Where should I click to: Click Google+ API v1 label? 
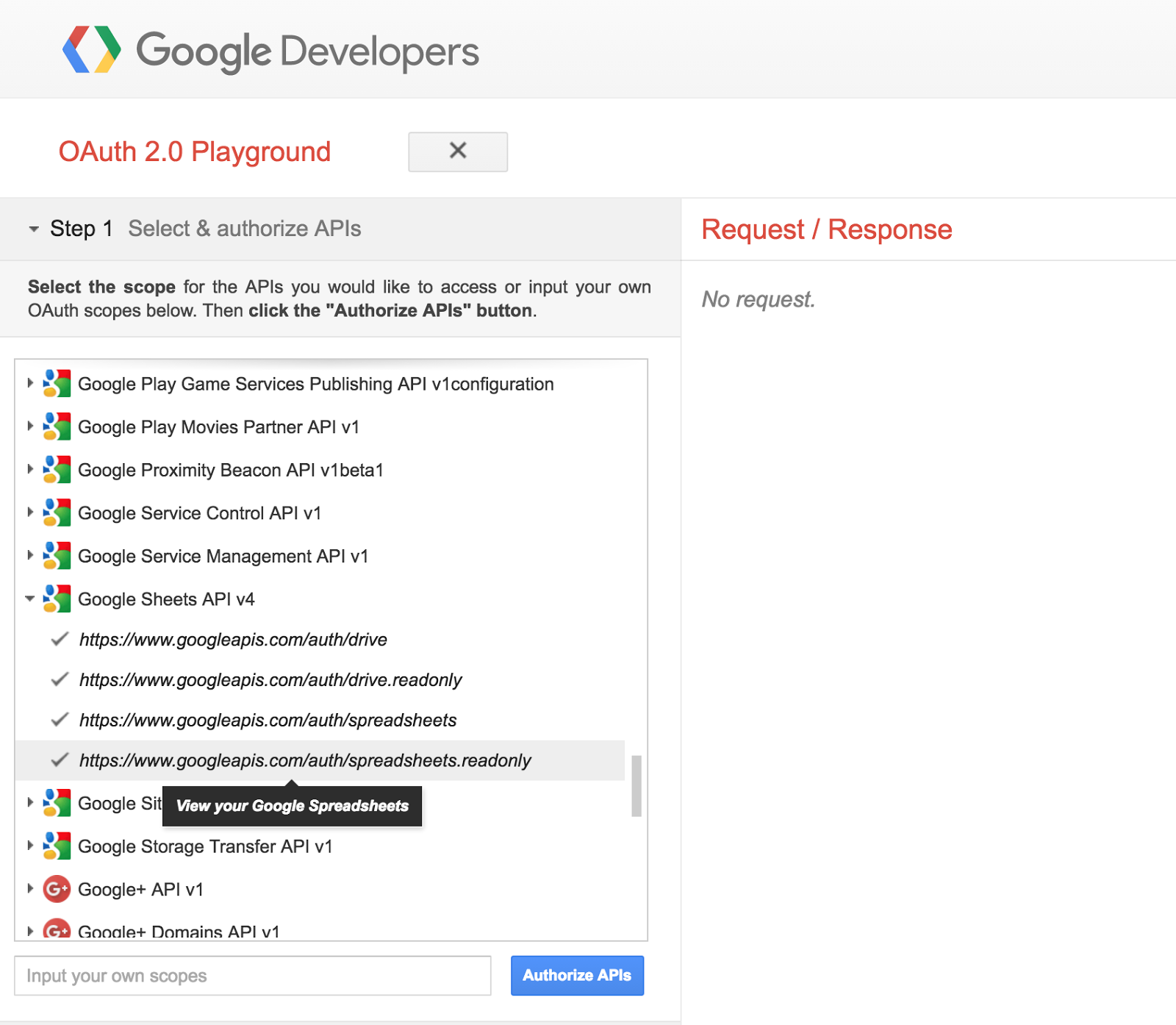[x=140, y=890]
